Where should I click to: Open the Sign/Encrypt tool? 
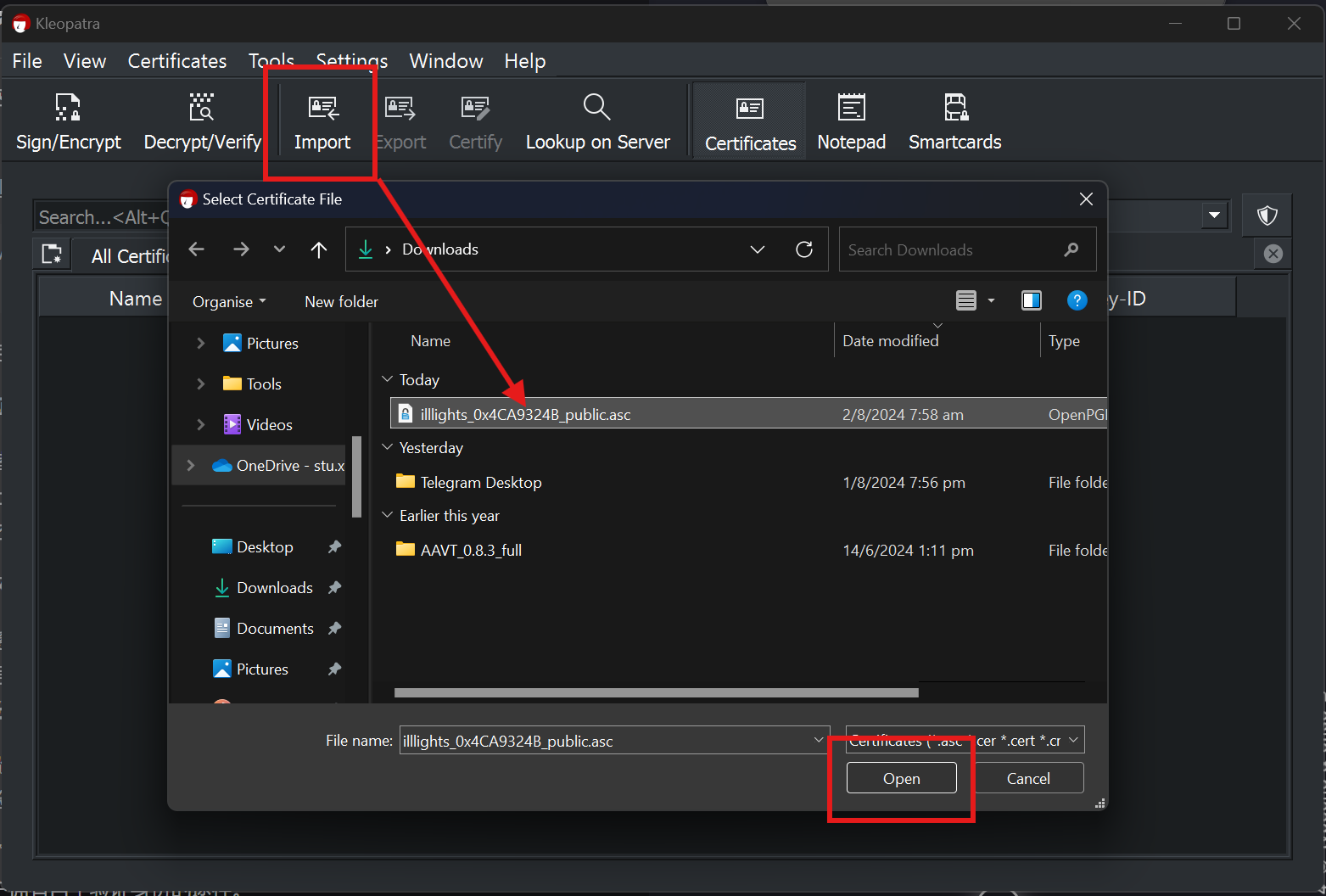coord(69,123)
